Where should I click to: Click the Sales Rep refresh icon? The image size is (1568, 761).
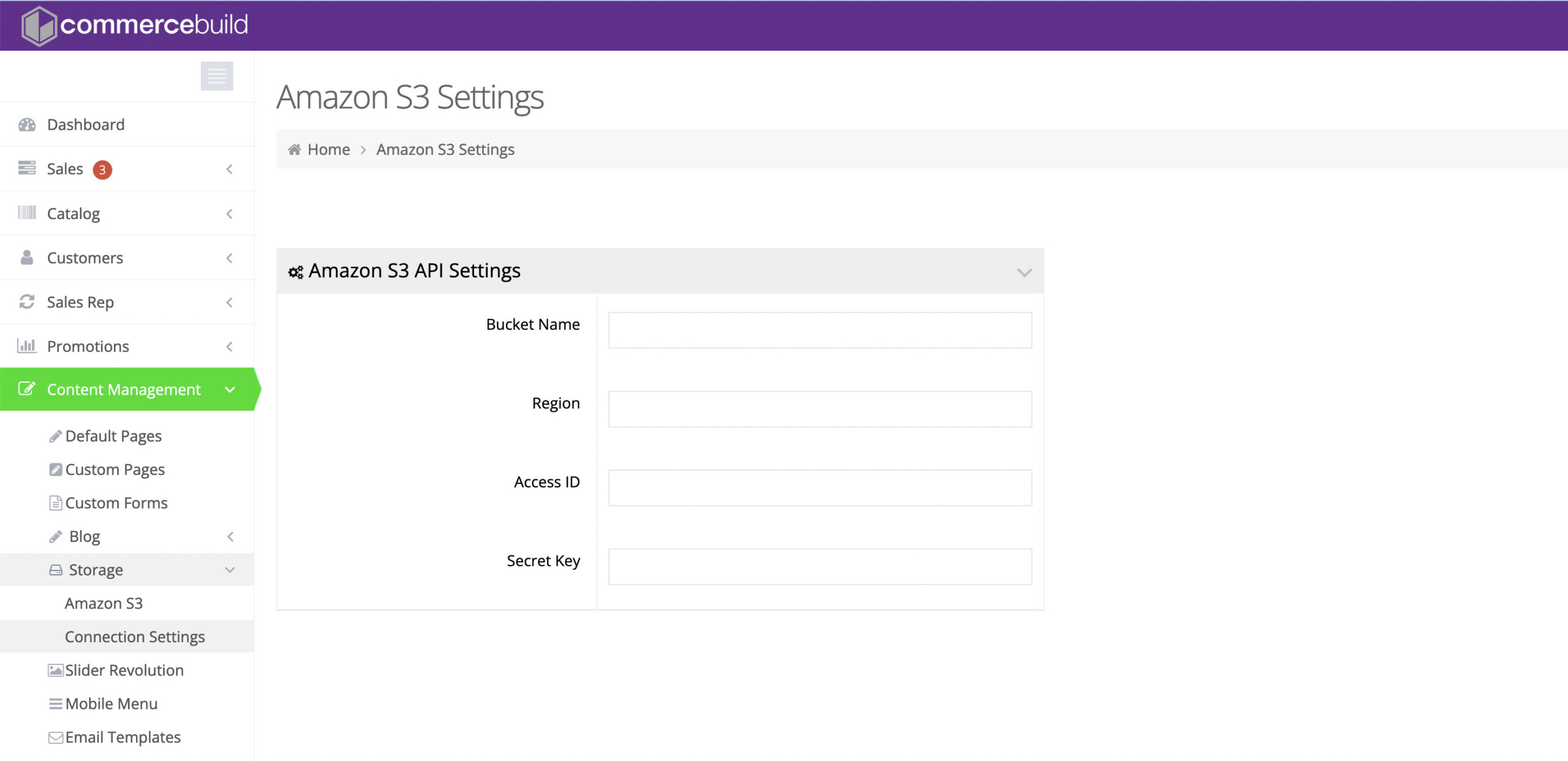point(27,301)
